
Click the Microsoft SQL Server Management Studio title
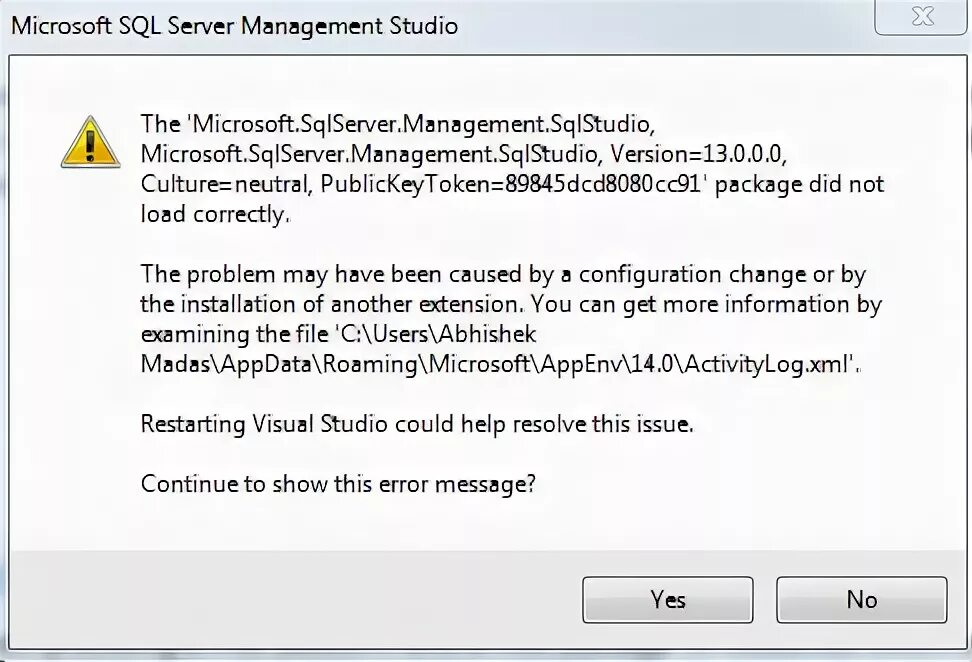click(234, 26)
